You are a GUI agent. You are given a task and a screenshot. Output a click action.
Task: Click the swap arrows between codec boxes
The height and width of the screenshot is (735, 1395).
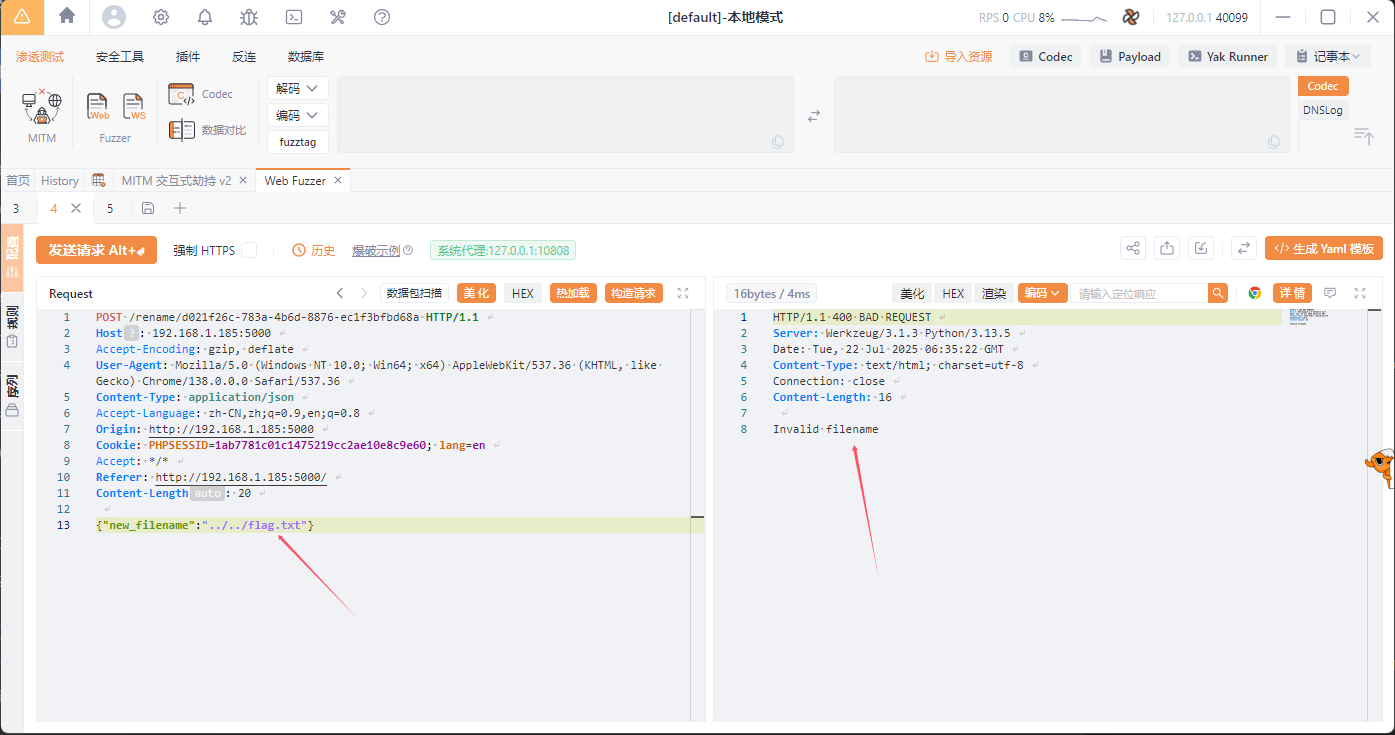pos(814,116)
